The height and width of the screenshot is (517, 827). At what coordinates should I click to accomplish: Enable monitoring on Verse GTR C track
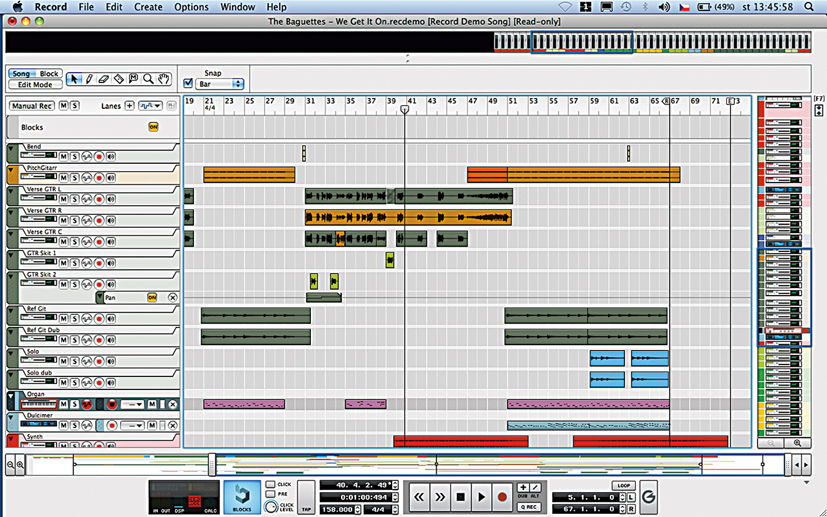pyautogui.click(x=110, y=242)
